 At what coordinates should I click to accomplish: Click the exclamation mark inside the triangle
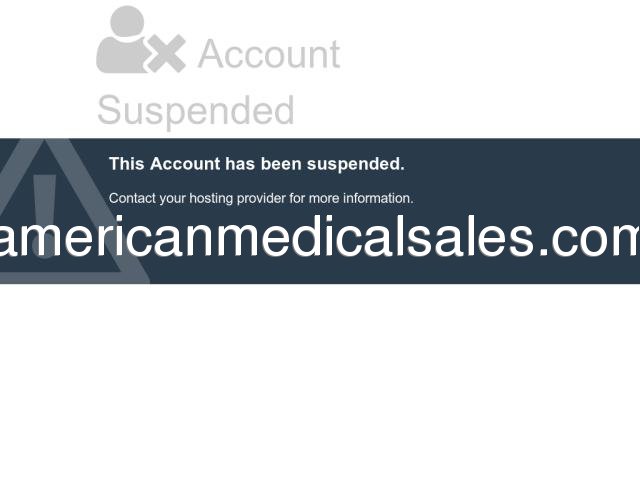tap(44, 216)
